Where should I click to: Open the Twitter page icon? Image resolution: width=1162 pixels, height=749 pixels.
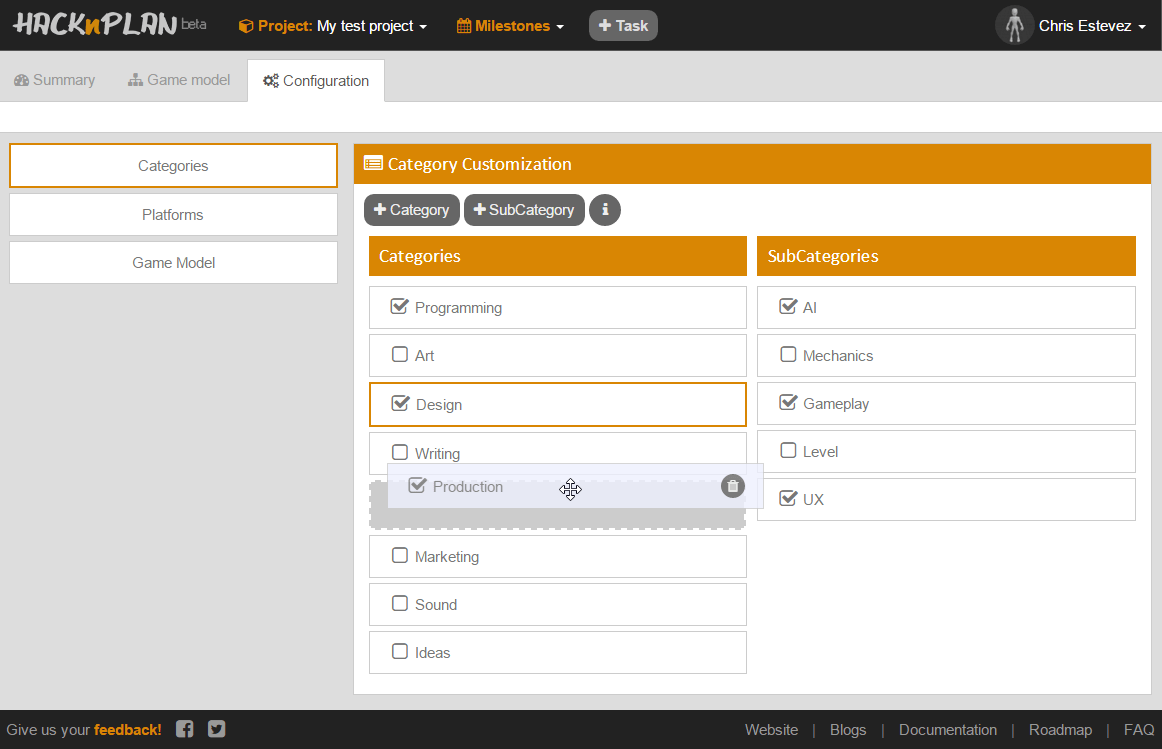click(217, 729)
